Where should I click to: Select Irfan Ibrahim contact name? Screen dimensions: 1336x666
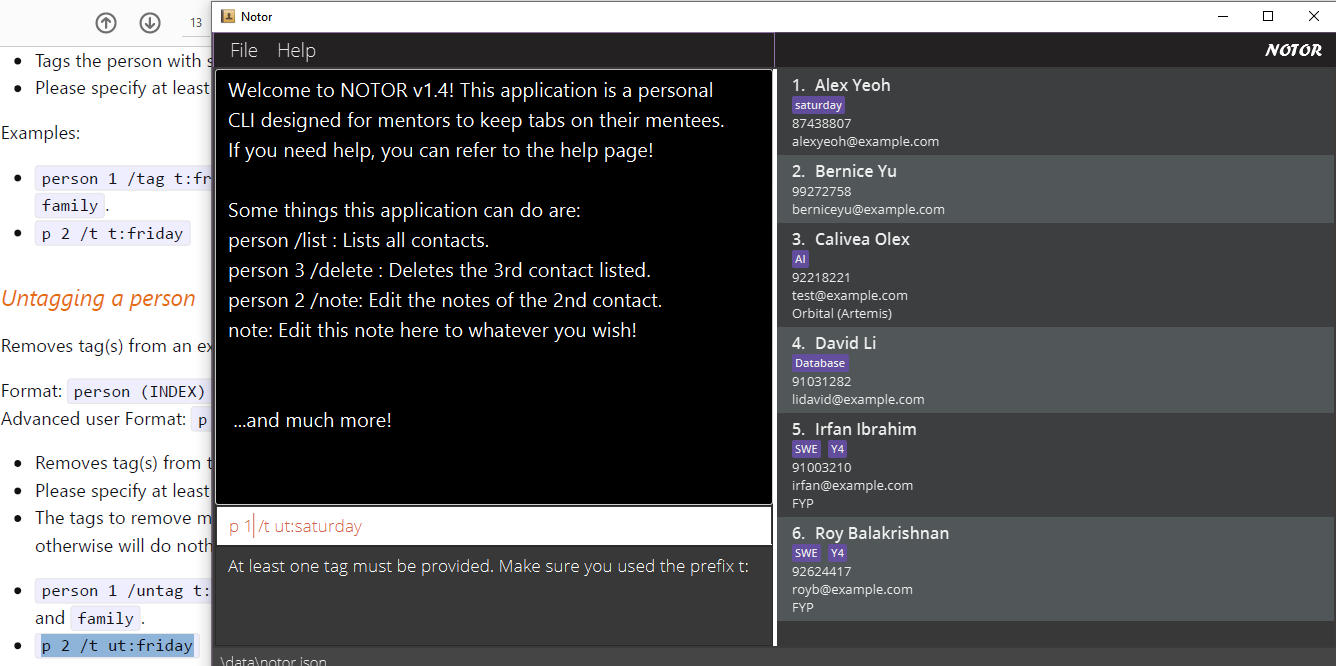point(865,429)
